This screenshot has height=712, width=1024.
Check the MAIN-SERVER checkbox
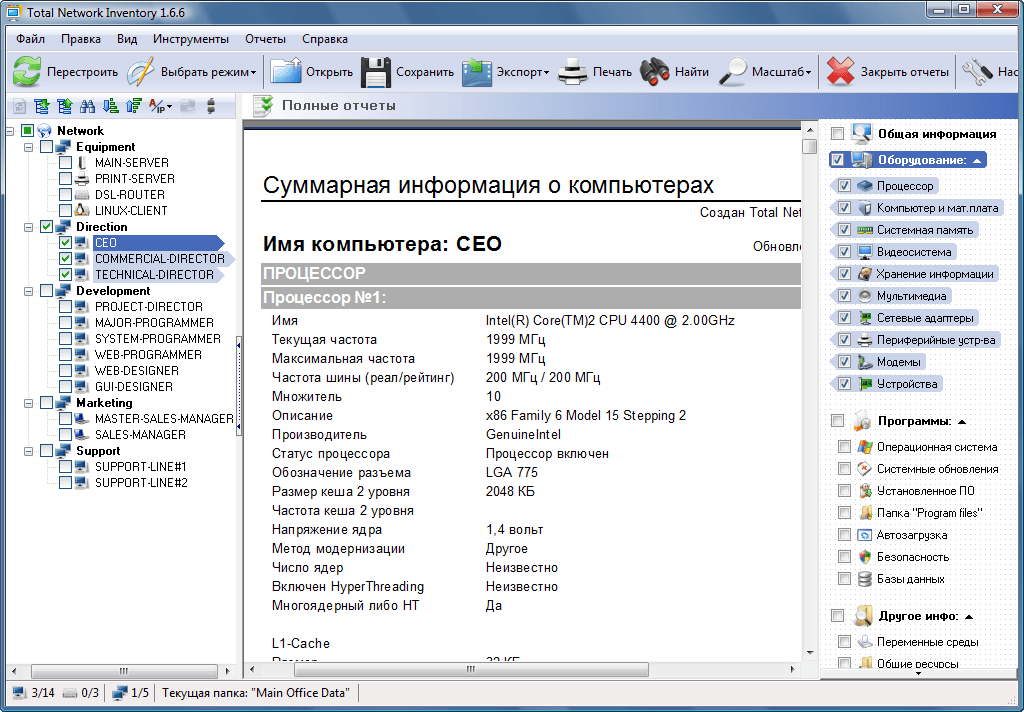65,163
